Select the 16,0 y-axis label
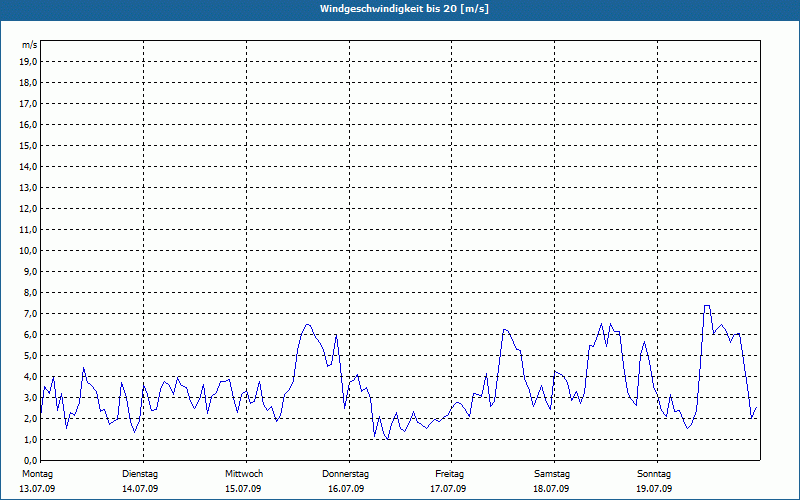The width and height of the screenshot is (800, 500). (28, 124)
